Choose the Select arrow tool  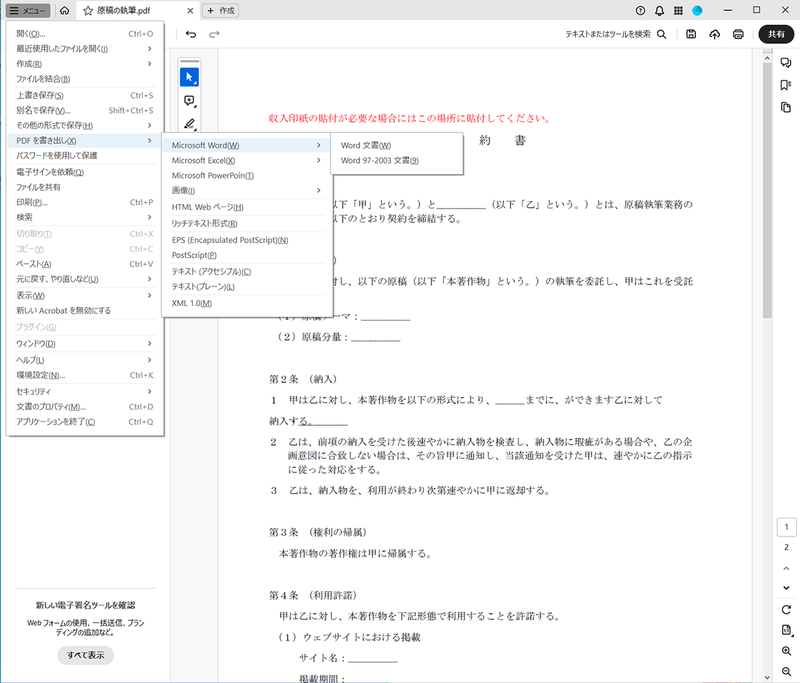(x=189, y=77)
